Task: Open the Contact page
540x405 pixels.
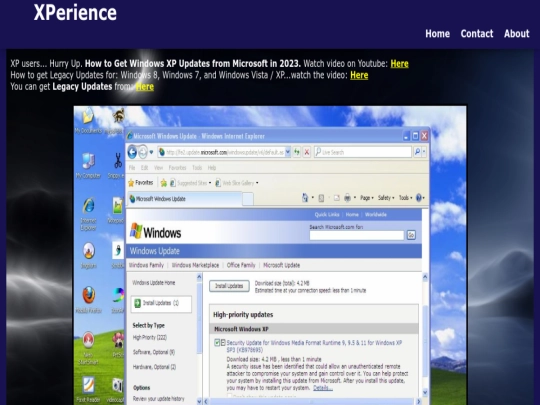Action: [477, 34]
